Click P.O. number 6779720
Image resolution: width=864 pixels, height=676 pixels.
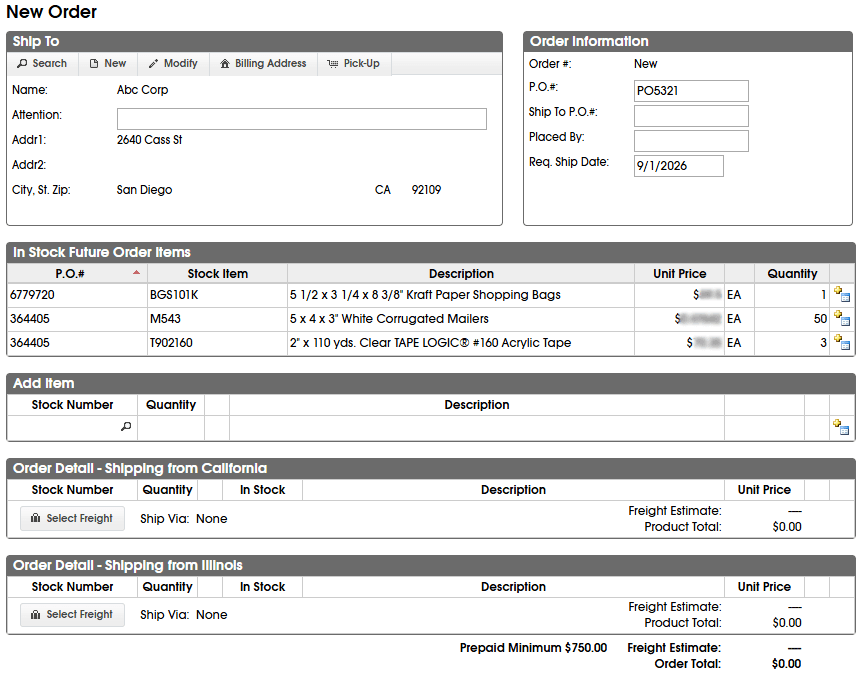click(32, 295)
